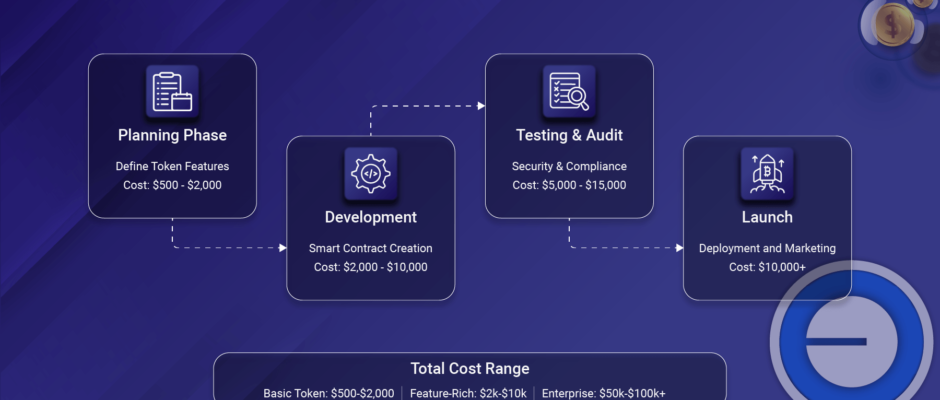
Task: Click "Cost: $500 - $2,000" text
Action: pos(172,185)
